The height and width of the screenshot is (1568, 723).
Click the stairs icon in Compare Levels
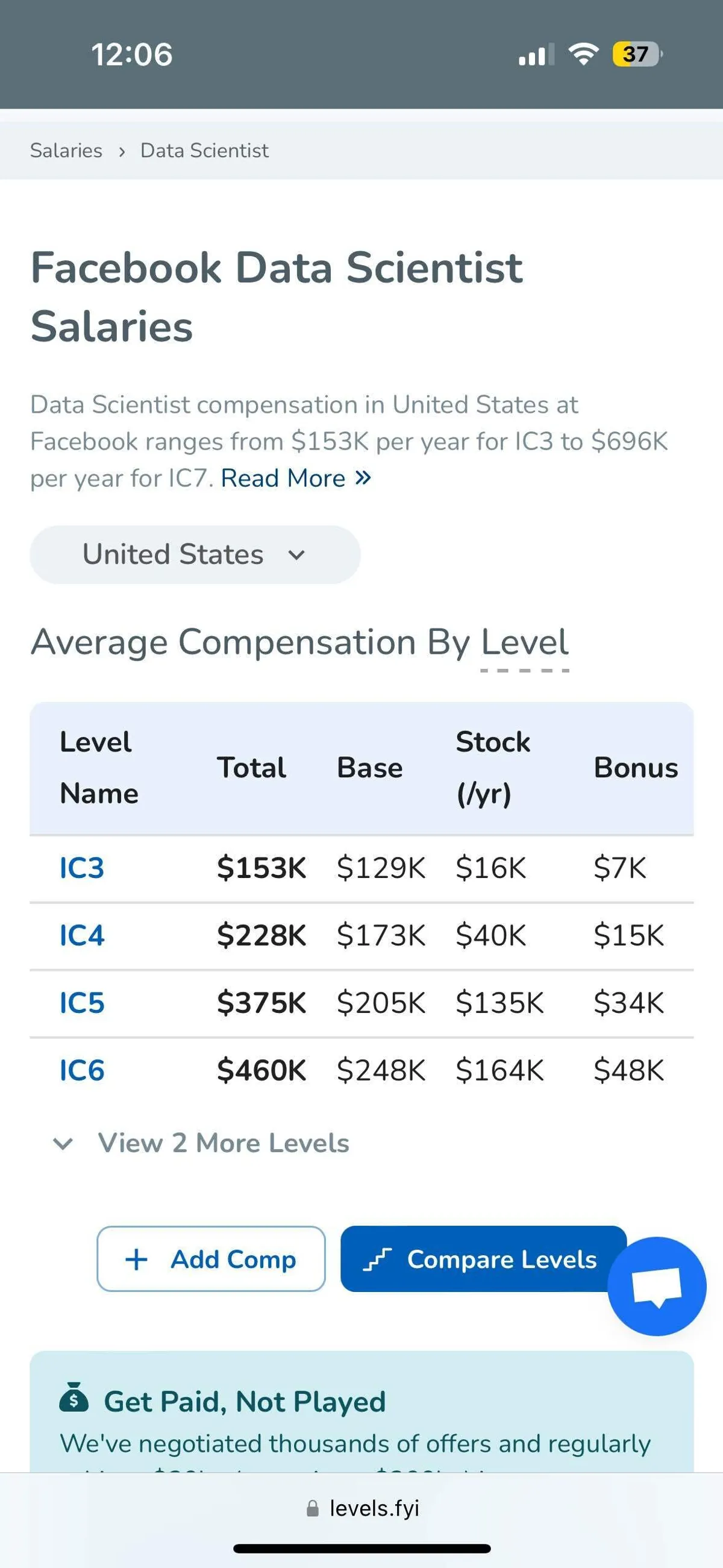point(377,1259)
